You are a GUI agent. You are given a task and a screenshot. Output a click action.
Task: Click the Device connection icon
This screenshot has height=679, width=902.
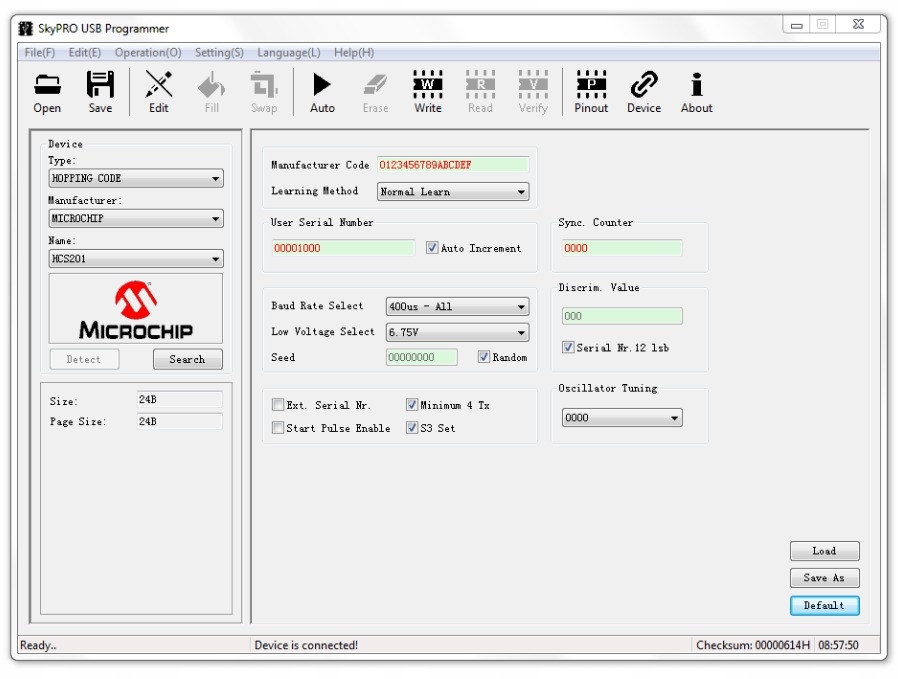click(643, 90)
